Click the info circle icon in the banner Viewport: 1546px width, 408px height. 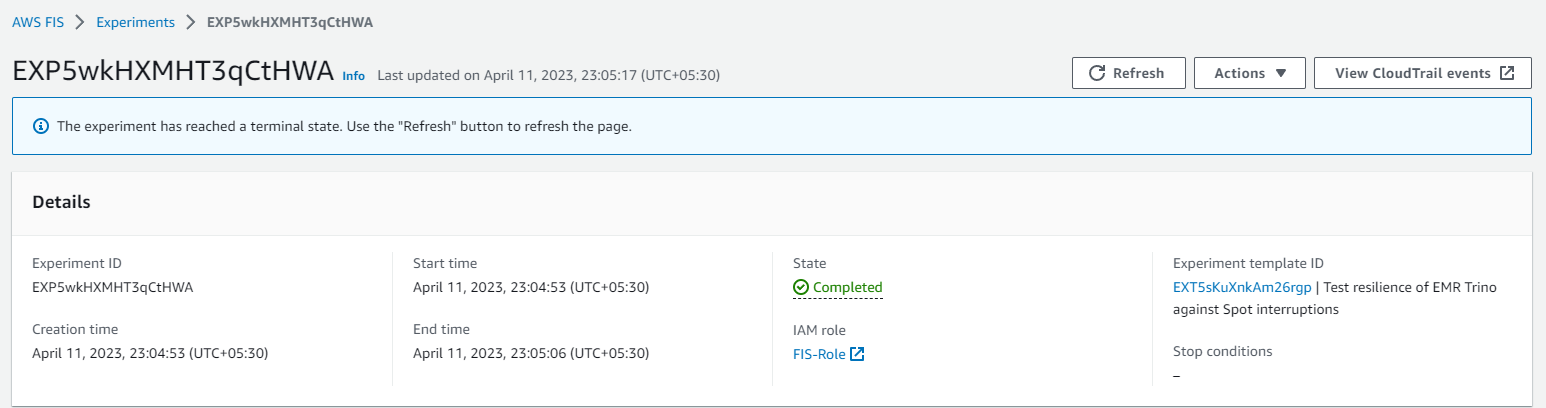(41, 127)
